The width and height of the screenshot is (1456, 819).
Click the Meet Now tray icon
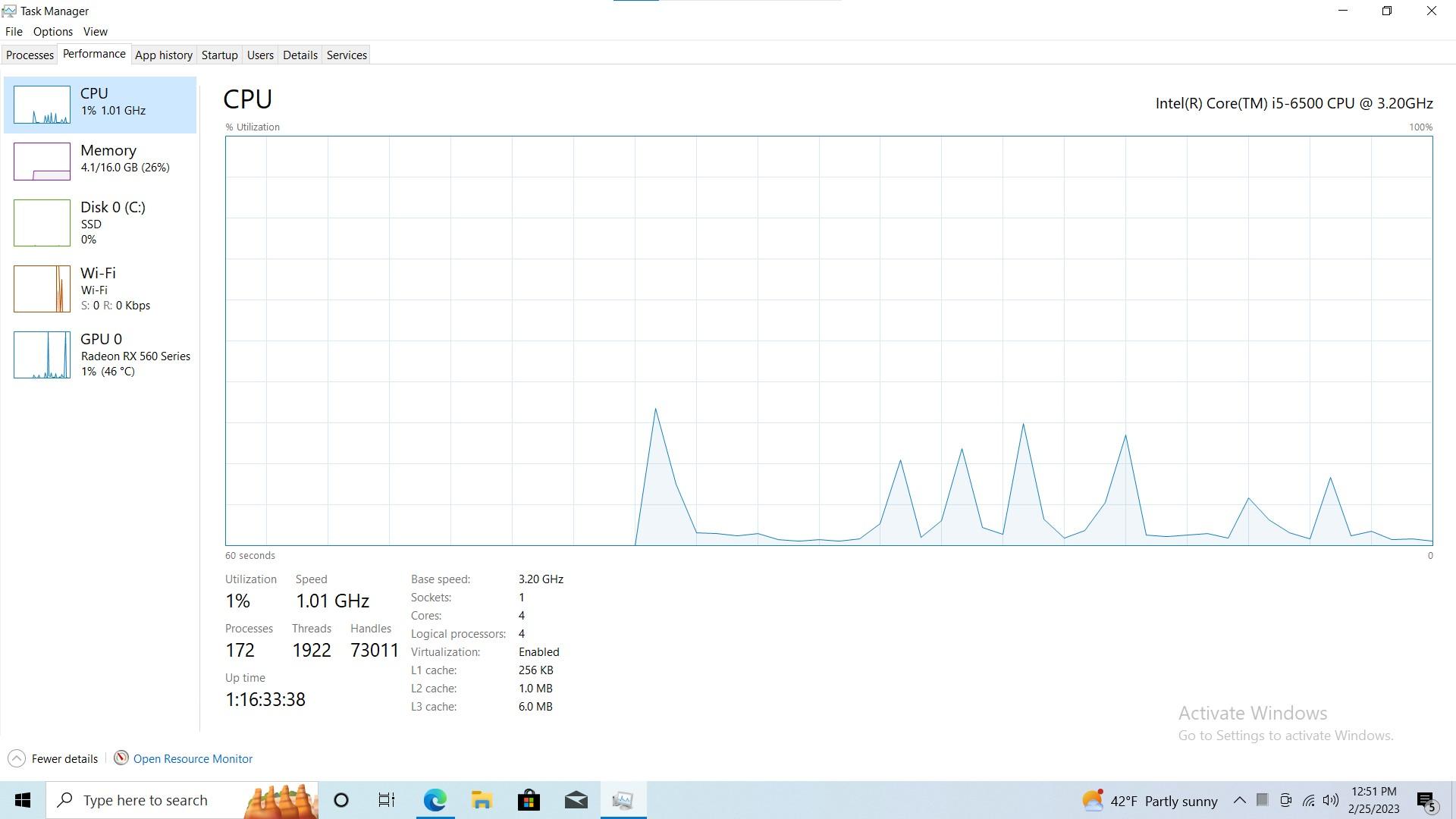pos(1285,800)
